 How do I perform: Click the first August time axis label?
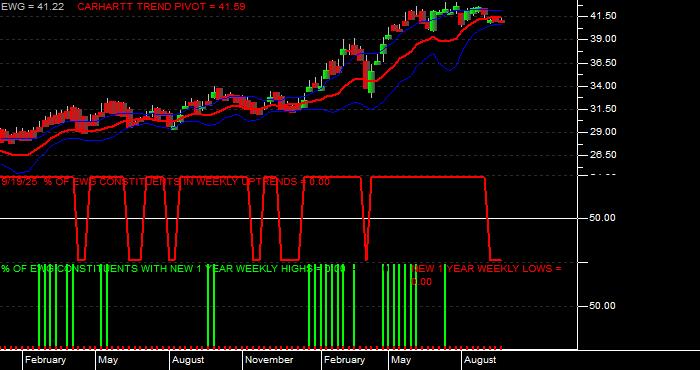pyautogui.click(x=188, y=360)
